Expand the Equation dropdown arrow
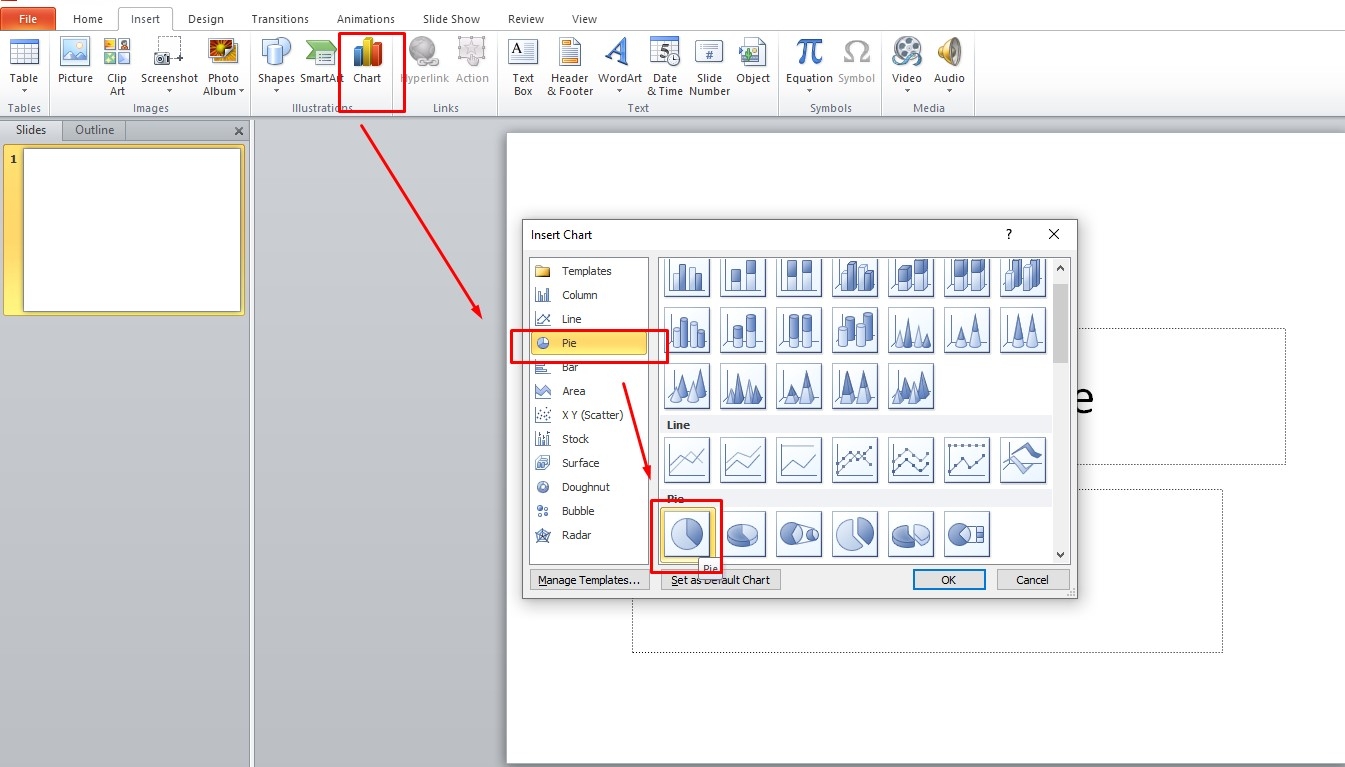 pyautogui.click(x=809, y=91)
